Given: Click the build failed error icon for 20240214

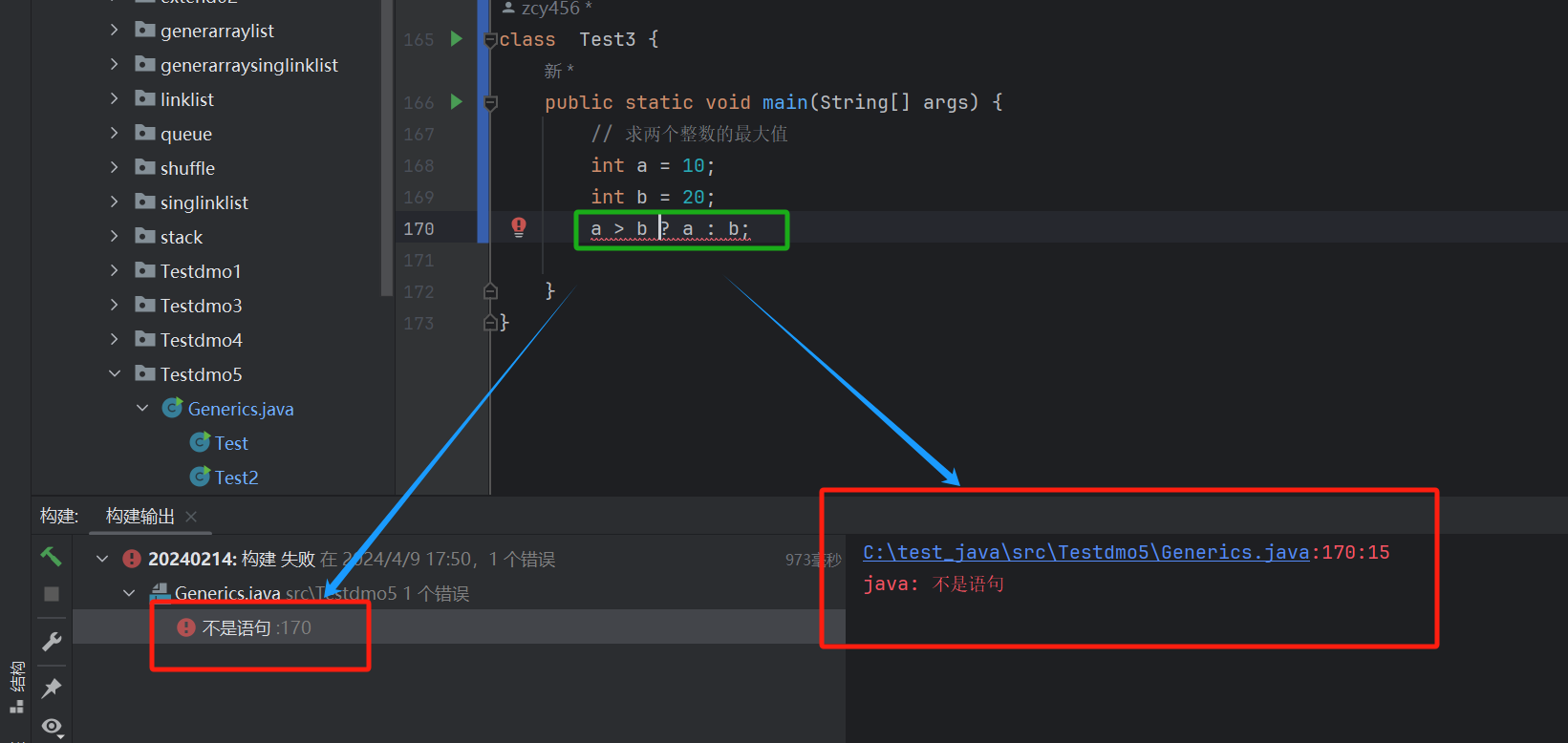Looking at the screenshot, I should click(x=132, y=559).
